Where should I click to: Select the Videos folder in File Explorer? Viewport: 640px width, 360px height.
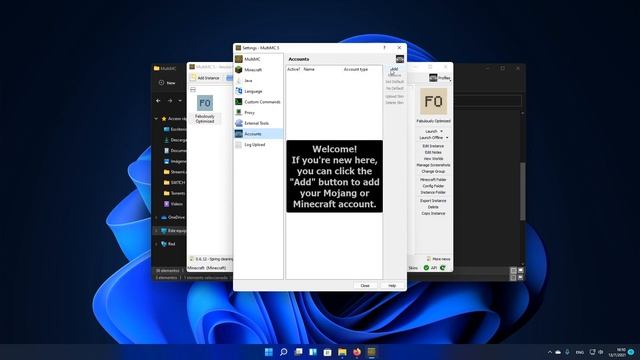coord(174,204)
